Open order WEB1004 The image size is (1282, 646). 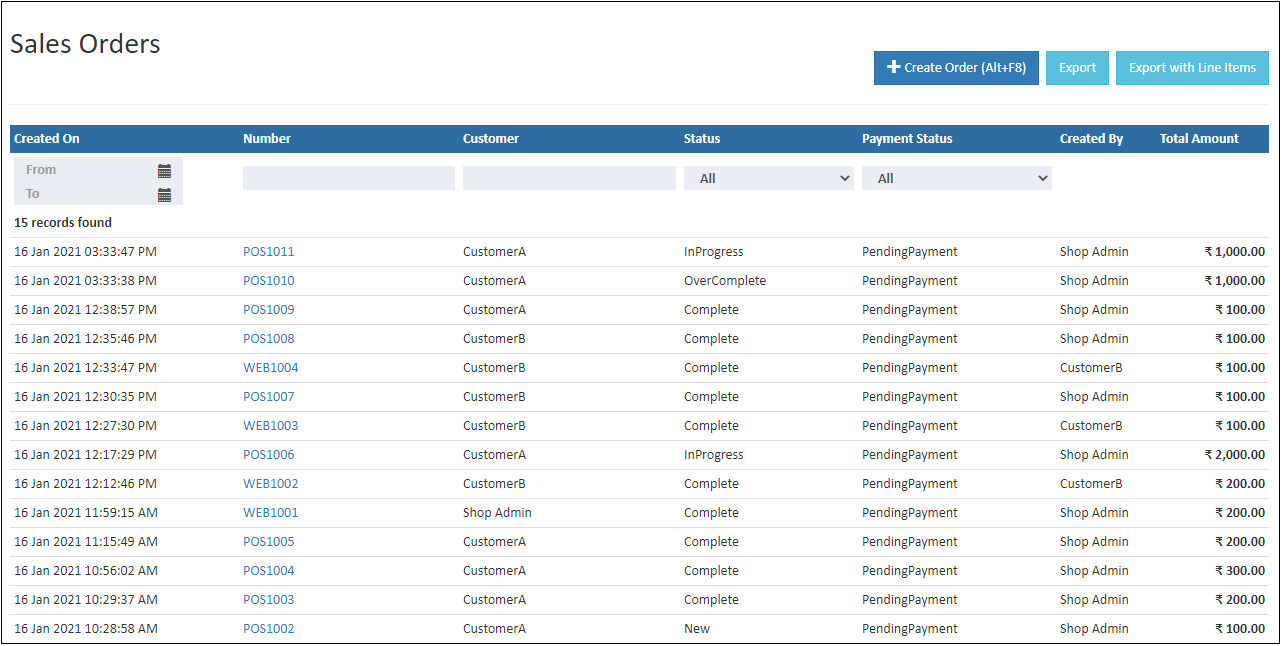pyautogui.click(x=270, y=367)
